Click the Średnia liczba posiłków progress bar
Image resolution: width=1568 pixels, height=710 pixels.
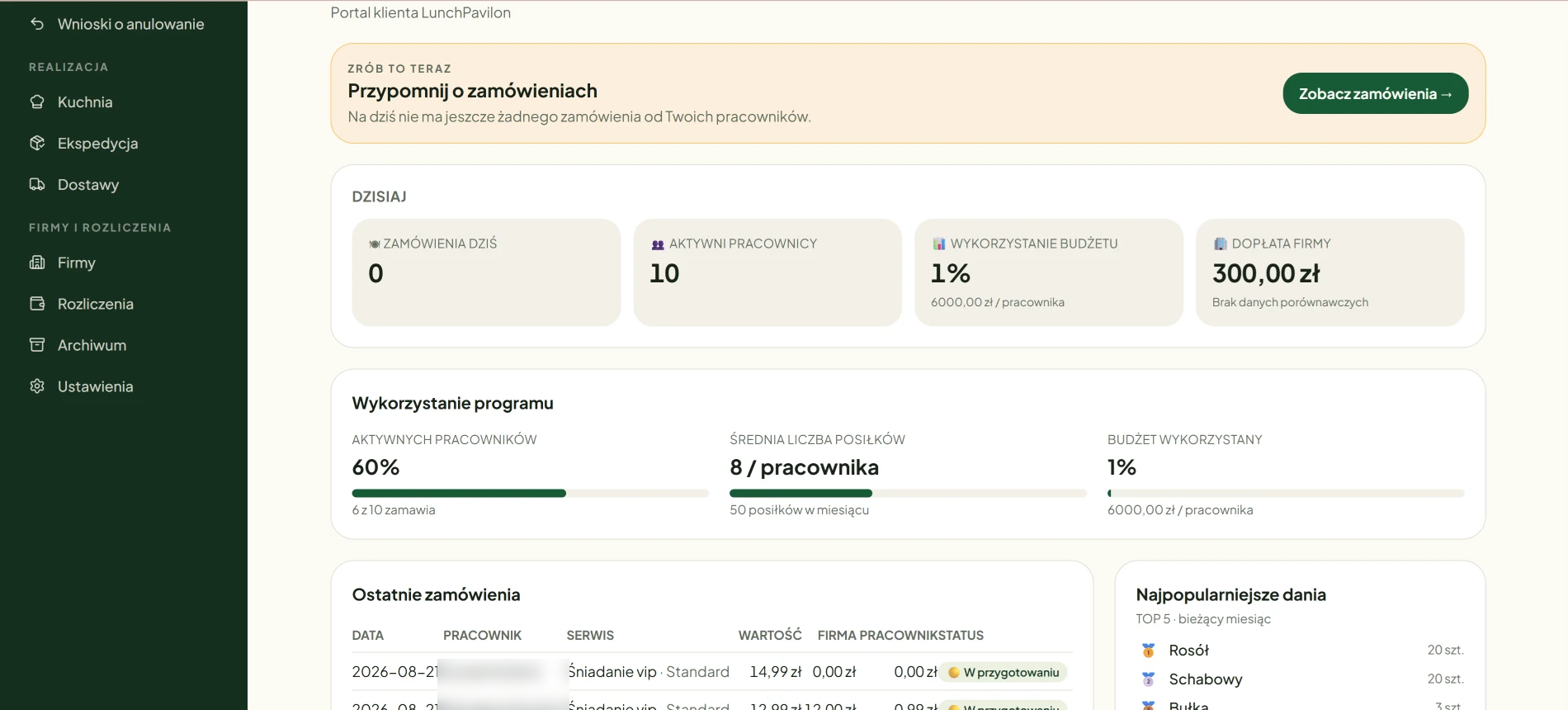tap(908, 493)
